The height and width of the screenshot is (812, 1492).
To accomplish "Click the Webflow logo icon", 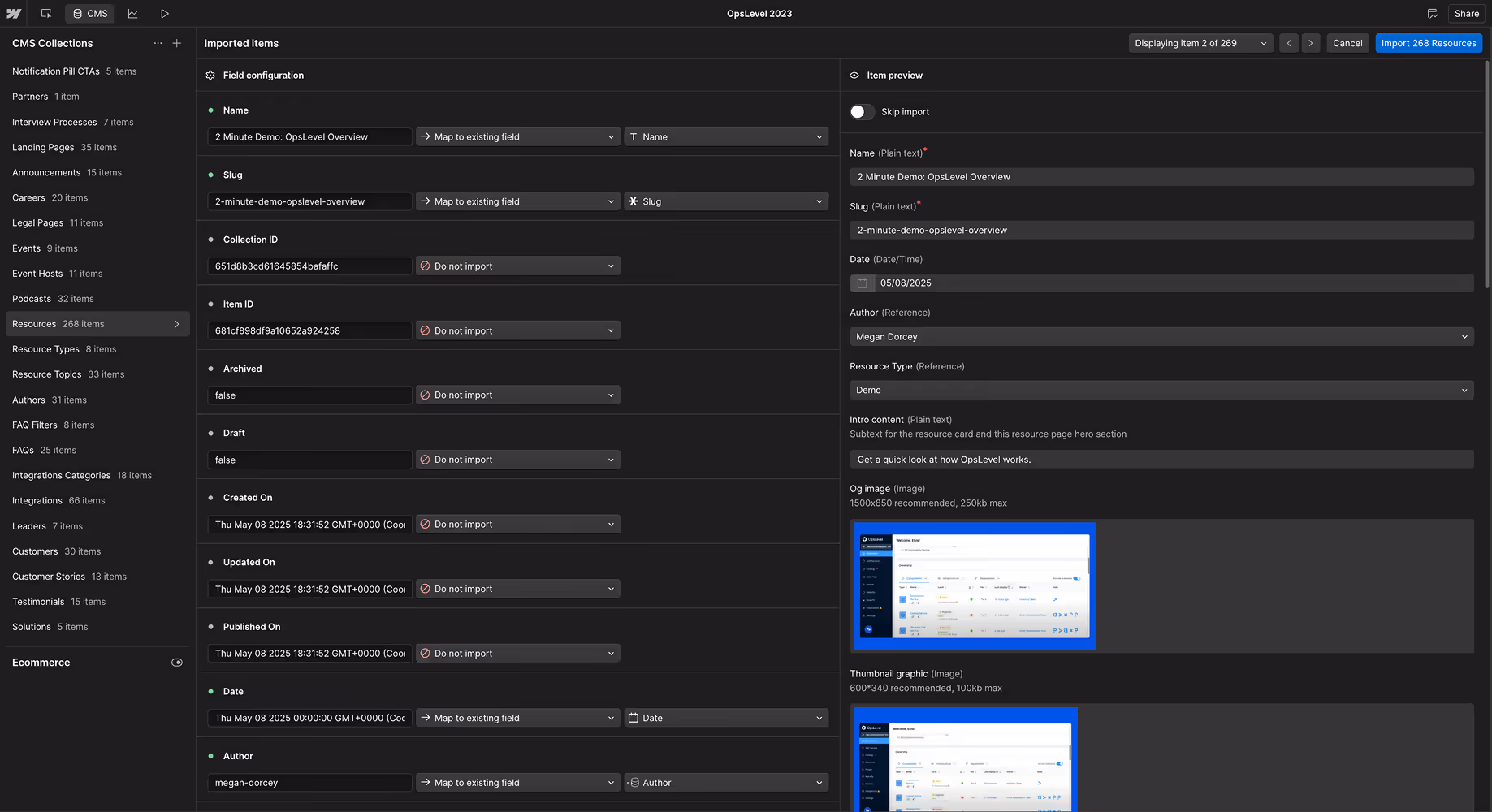I will pyautogui.click(x=14, y=13).
